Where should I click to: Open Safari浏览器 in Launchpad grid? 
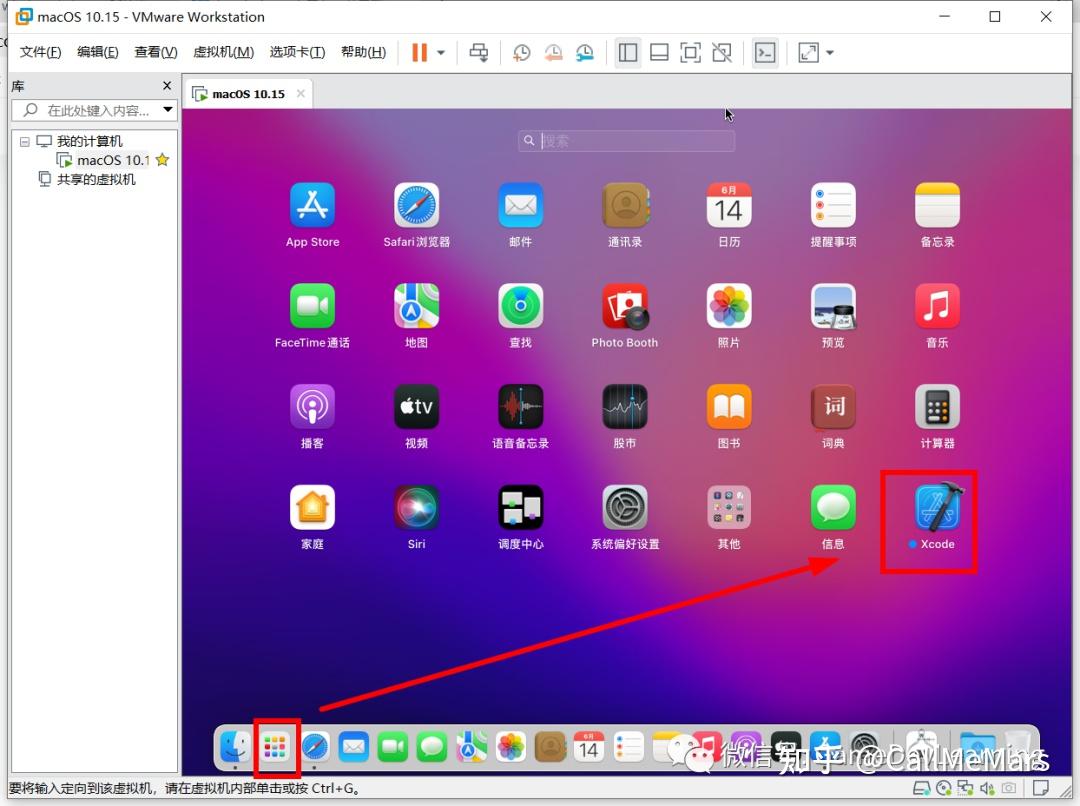pos(416,205)
